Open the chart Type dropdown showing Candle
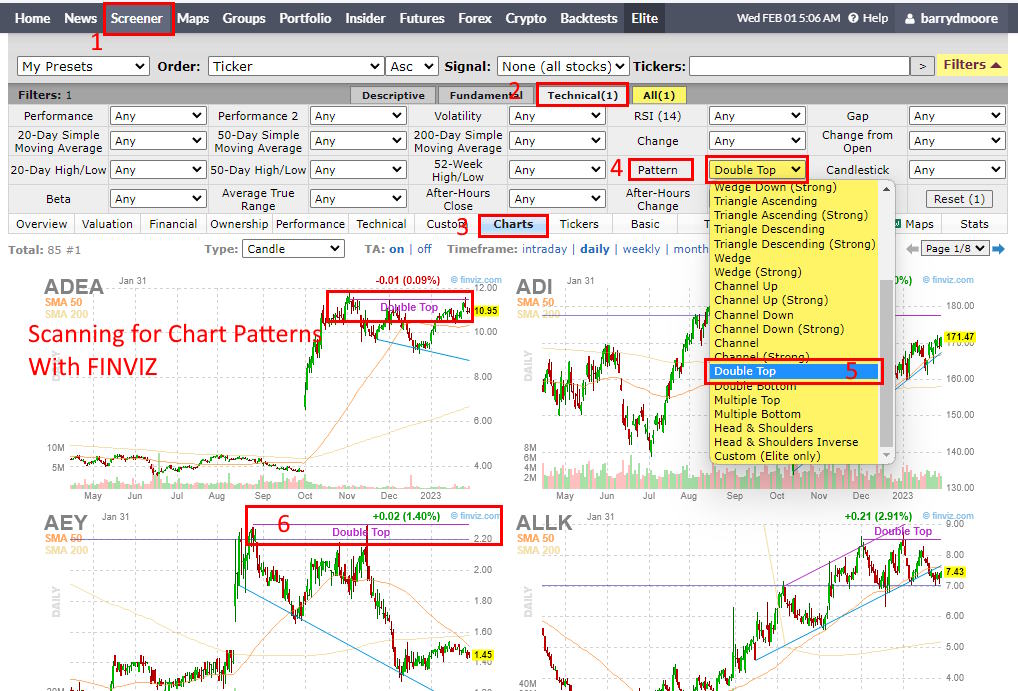Image resolution: width=1018 pixels, height=691 pixels. 293,248
